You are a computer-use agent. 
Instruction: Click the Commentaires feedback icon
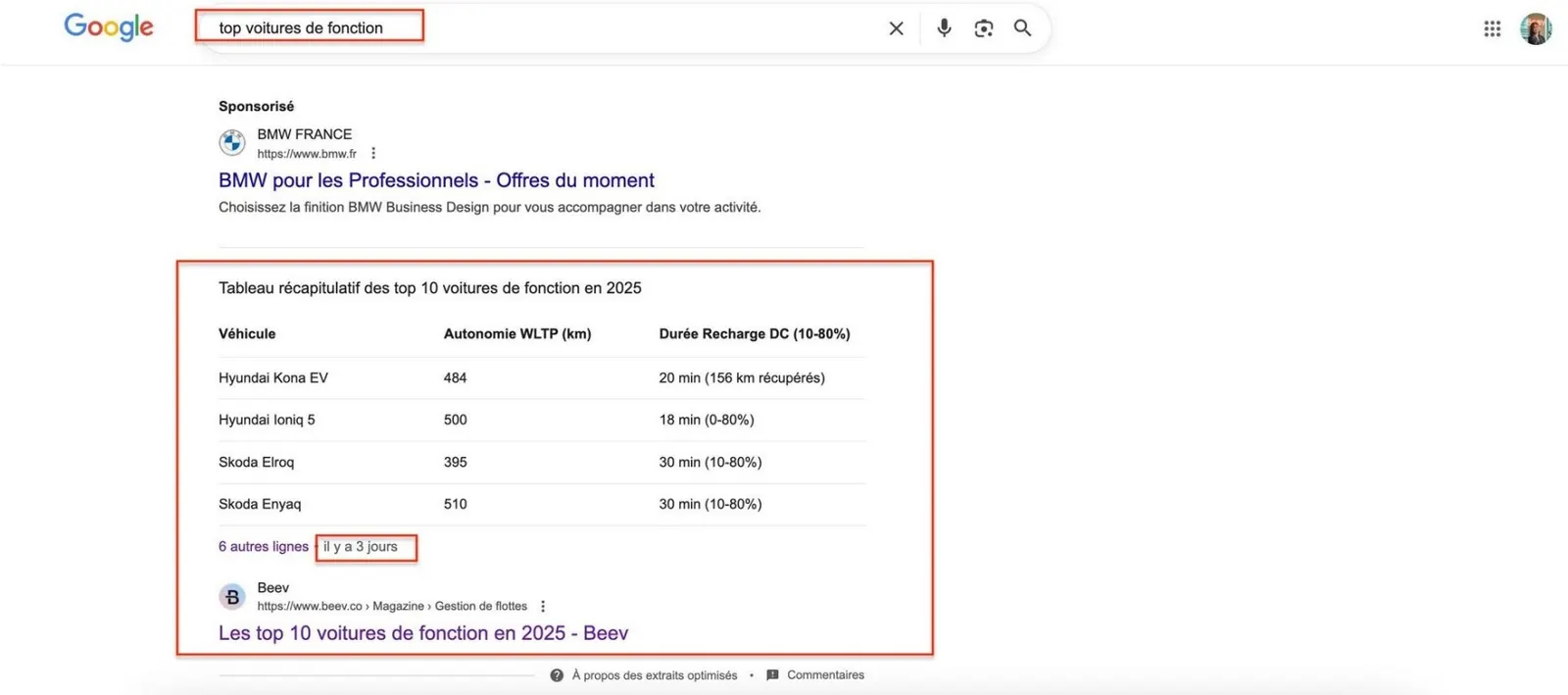[x=772, y=675]
